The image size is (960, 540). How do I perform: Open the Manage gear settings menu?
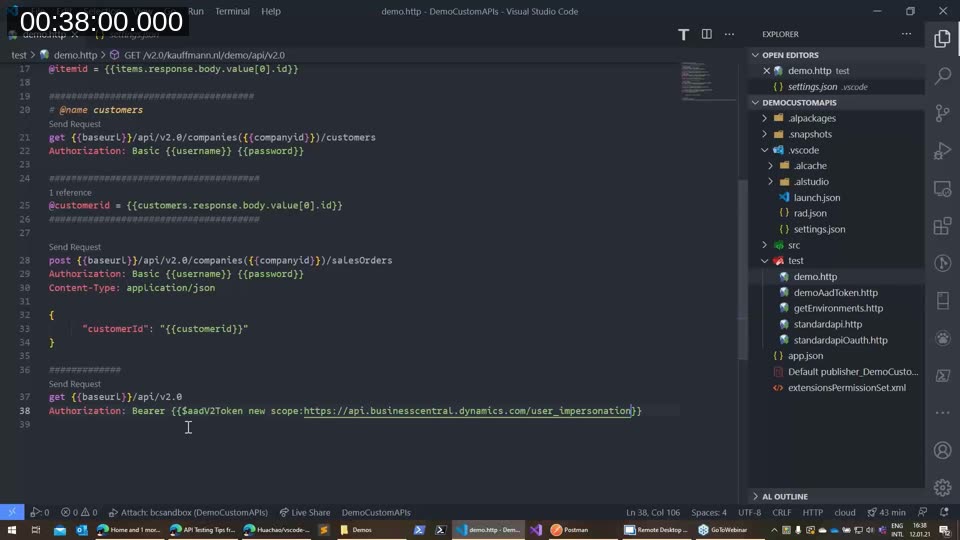tap(942, 487)
